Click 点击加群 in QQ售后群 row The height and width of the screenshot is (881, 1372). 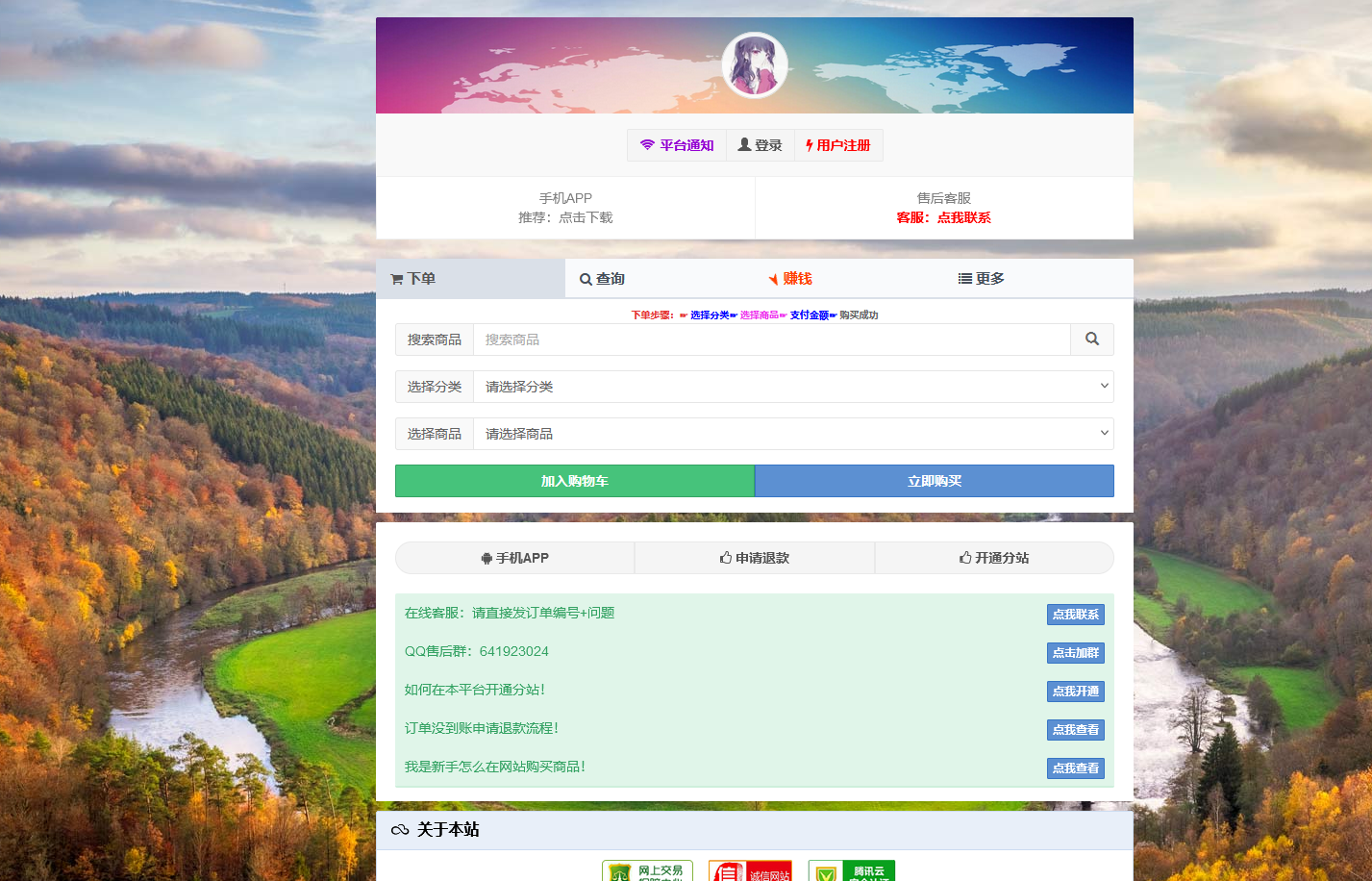pyautogui.click(x=1076, y=653)
